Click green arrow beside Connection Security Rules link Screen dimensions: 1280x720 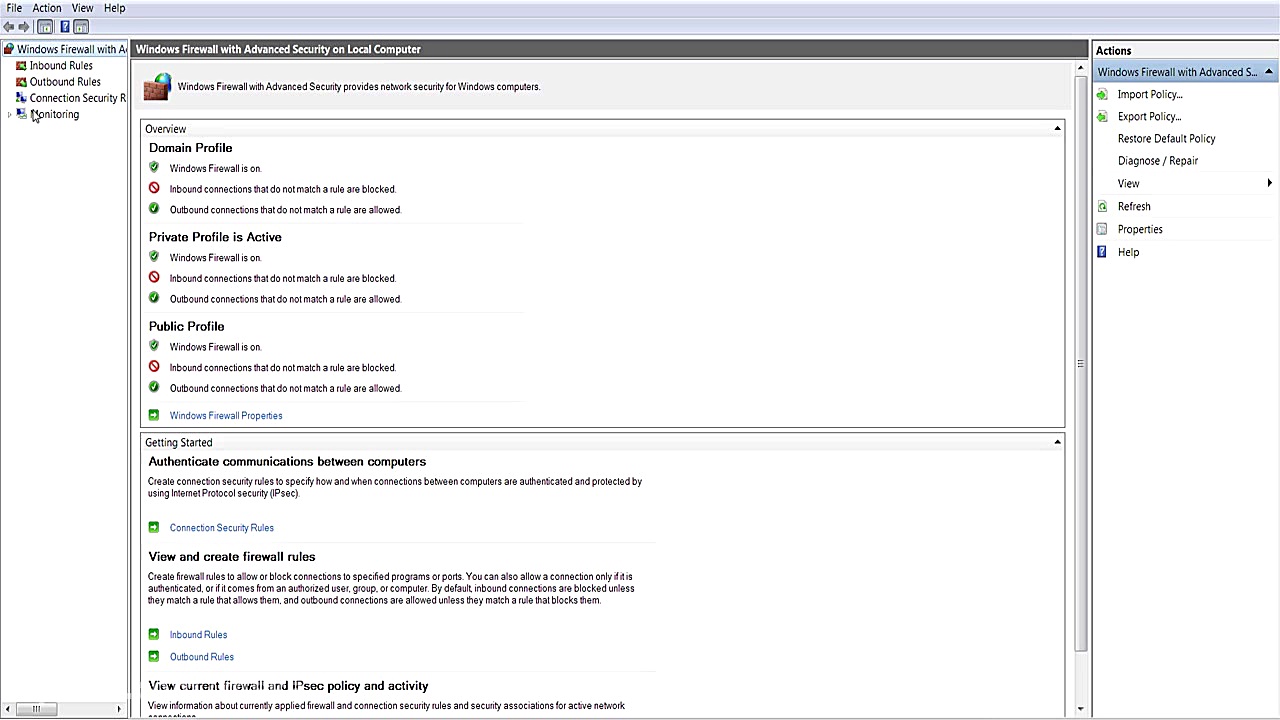(153, 527)
